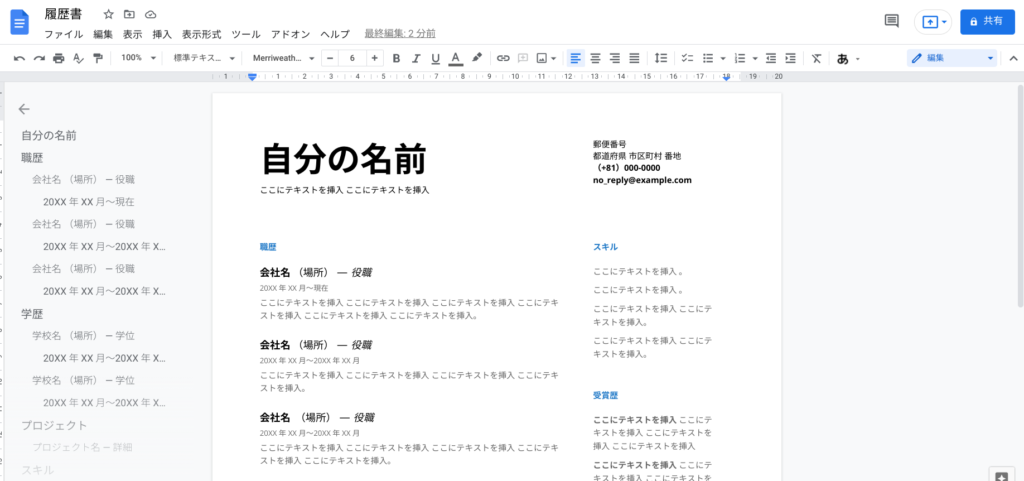Open line spacing options
Image resolution: width=1024 pixels, height=481 pixels.
pos(660,58)
